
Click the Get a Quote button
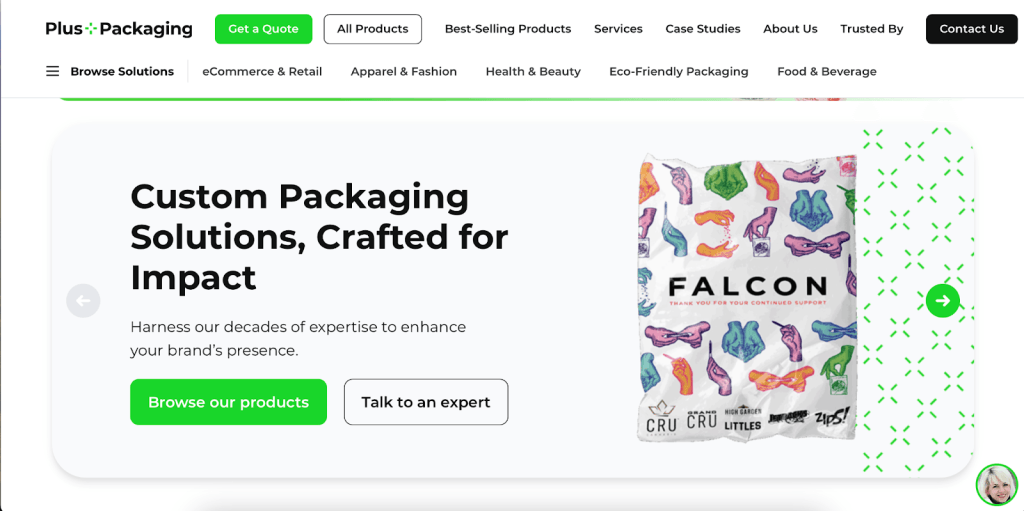coord(263,29)
